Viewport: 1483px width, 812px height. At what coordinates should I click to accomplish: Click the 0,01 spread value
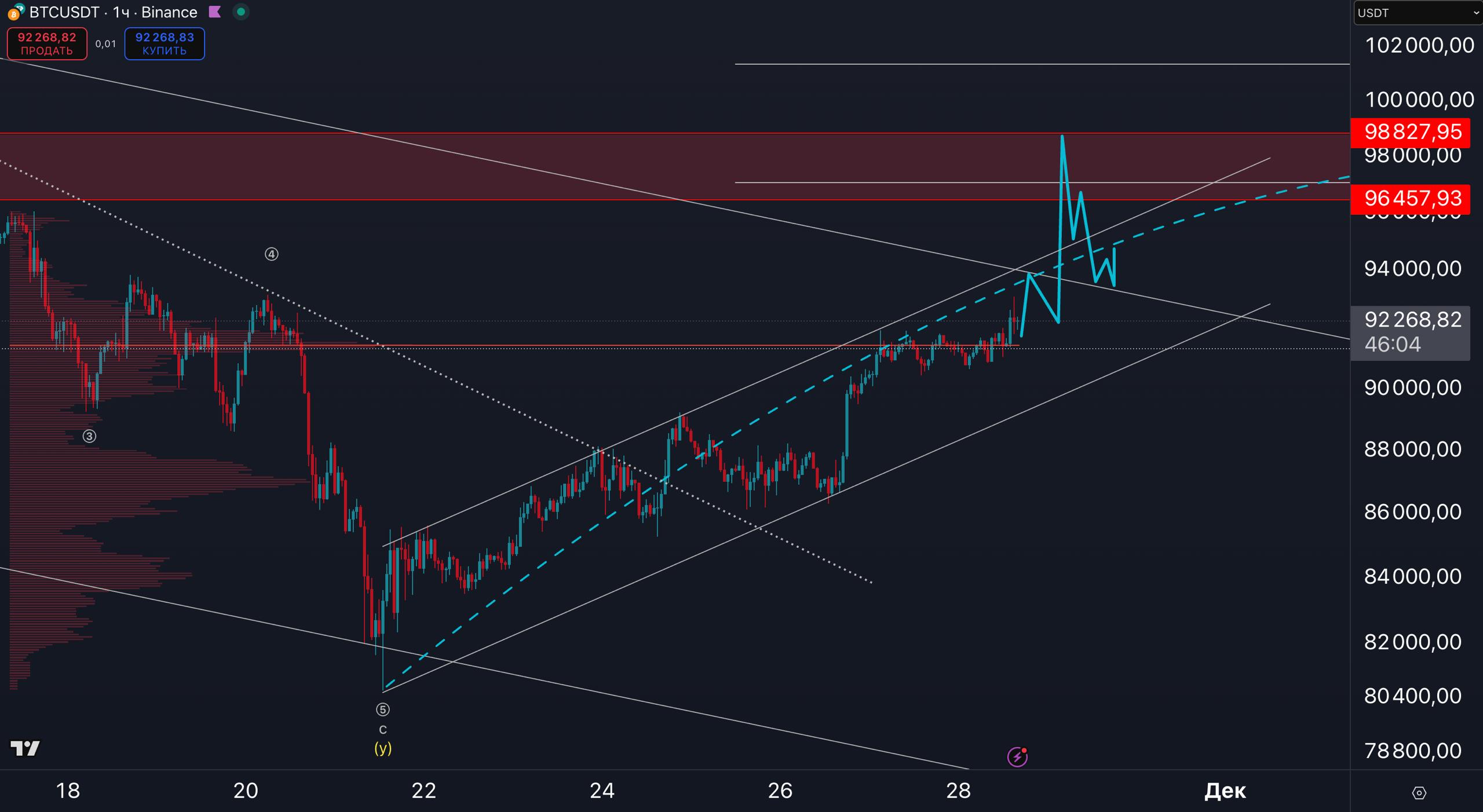tap(105, 44)
